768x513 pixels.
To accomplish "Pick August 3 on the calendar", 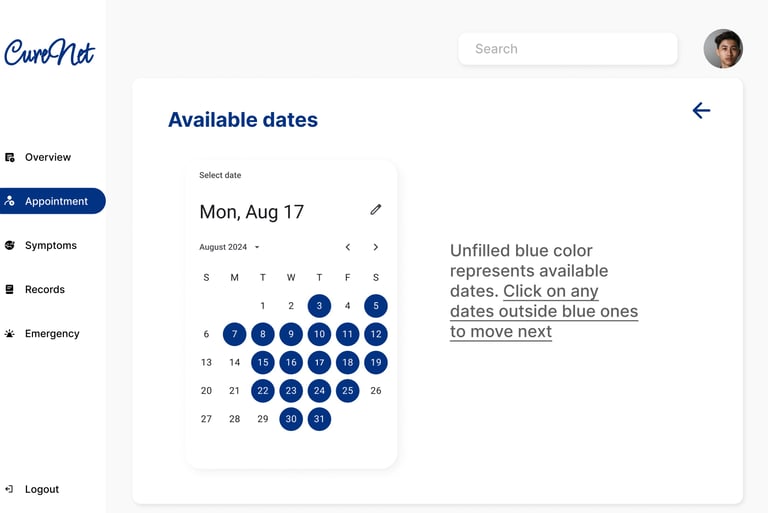I will click(x=319, y=306).
